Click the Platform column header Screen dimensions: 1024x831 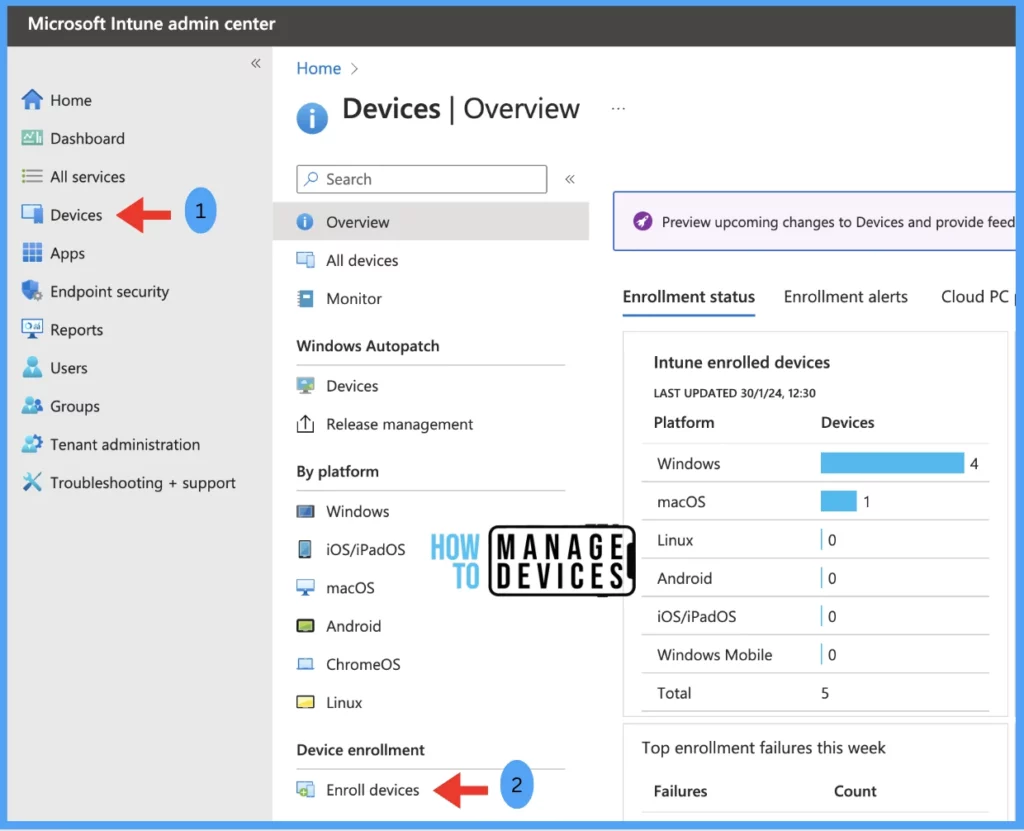click(x=684, y=423)
